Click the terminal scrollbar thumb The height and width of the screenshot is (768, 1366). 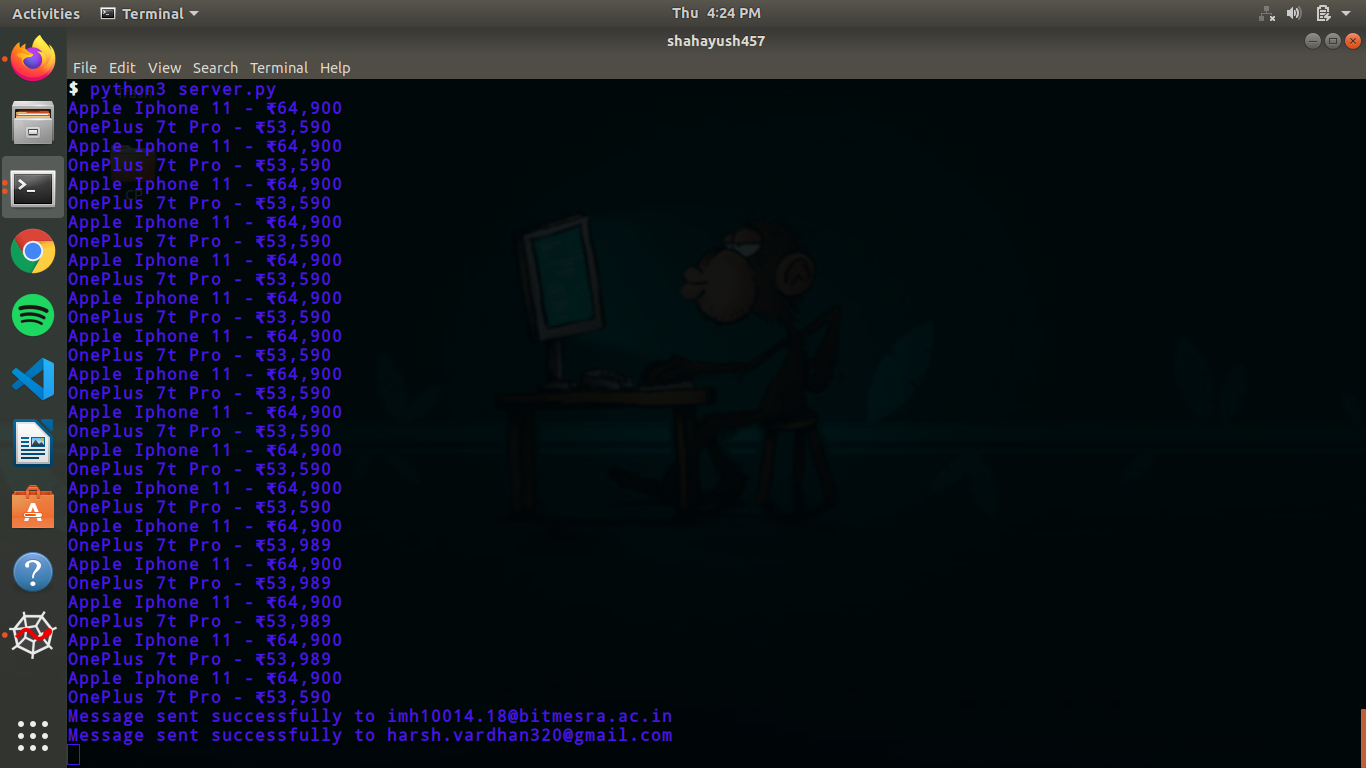1363,738
